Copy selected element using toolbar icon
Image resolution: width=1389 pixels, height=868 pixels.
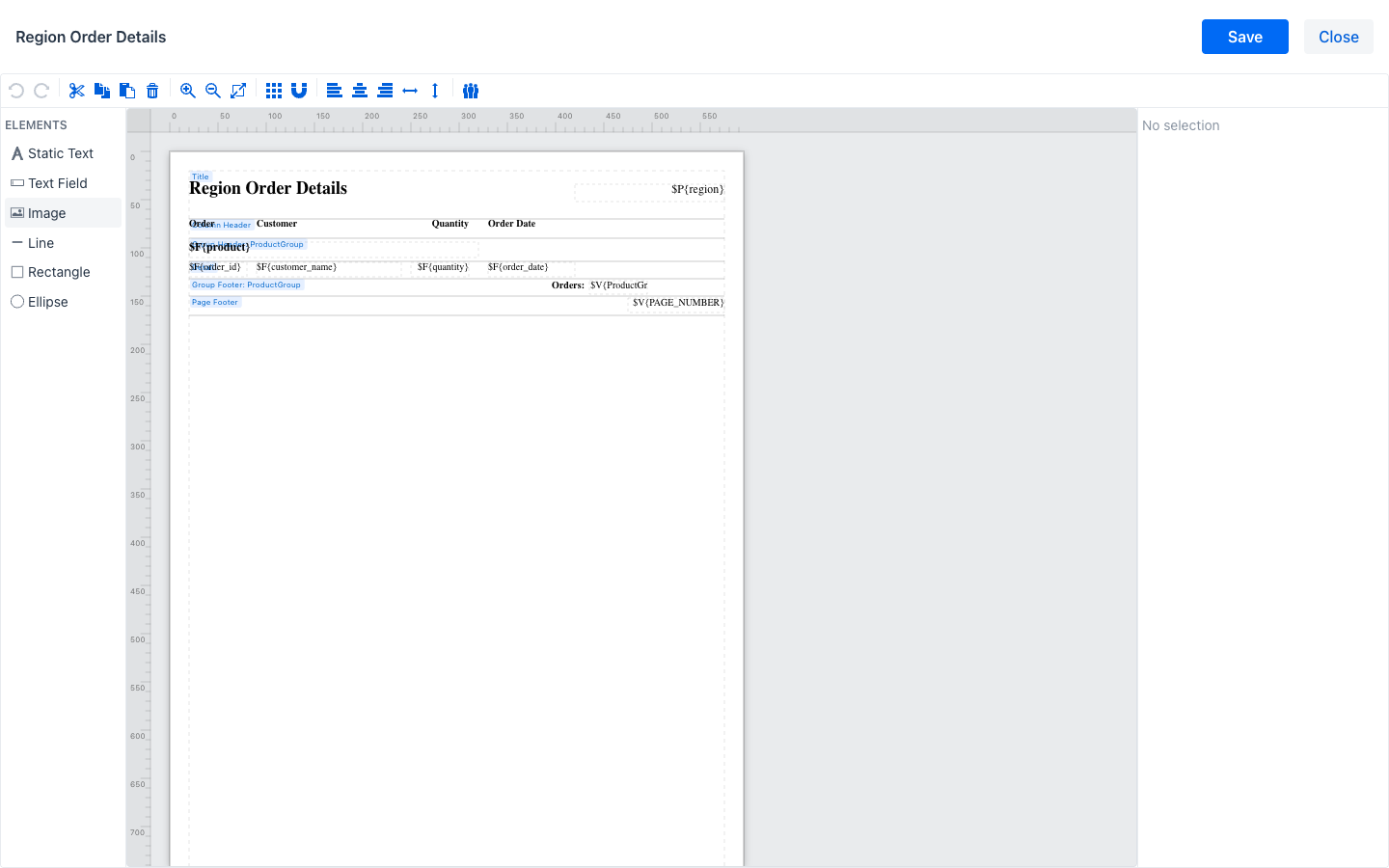[x=102, y=91]
